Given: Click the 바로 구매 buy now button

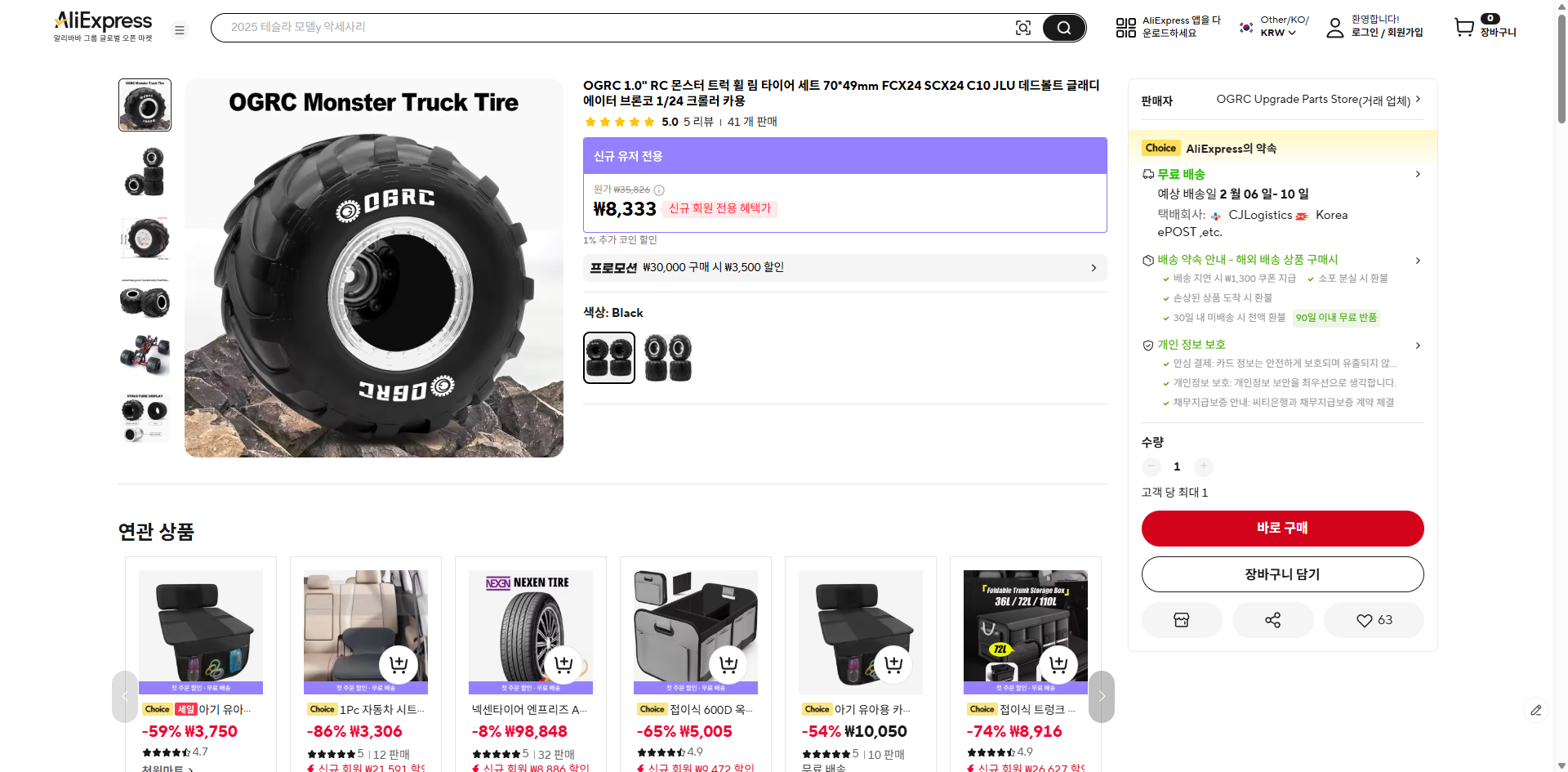Looking at the screenshot, I should pos(1282,529).
